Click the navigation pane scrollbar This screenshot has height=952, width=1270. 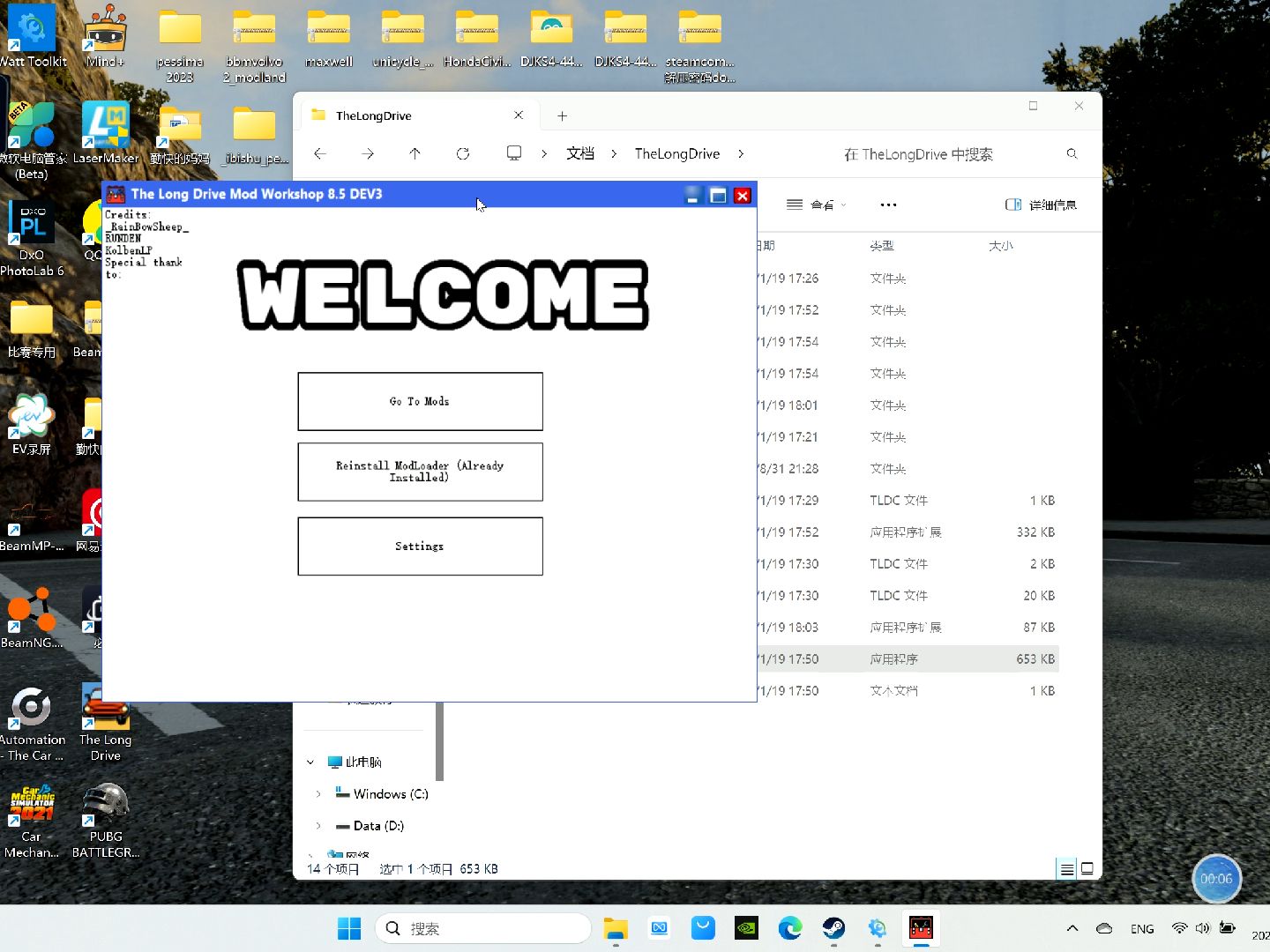pyautogui.click(x=439, y=741)
